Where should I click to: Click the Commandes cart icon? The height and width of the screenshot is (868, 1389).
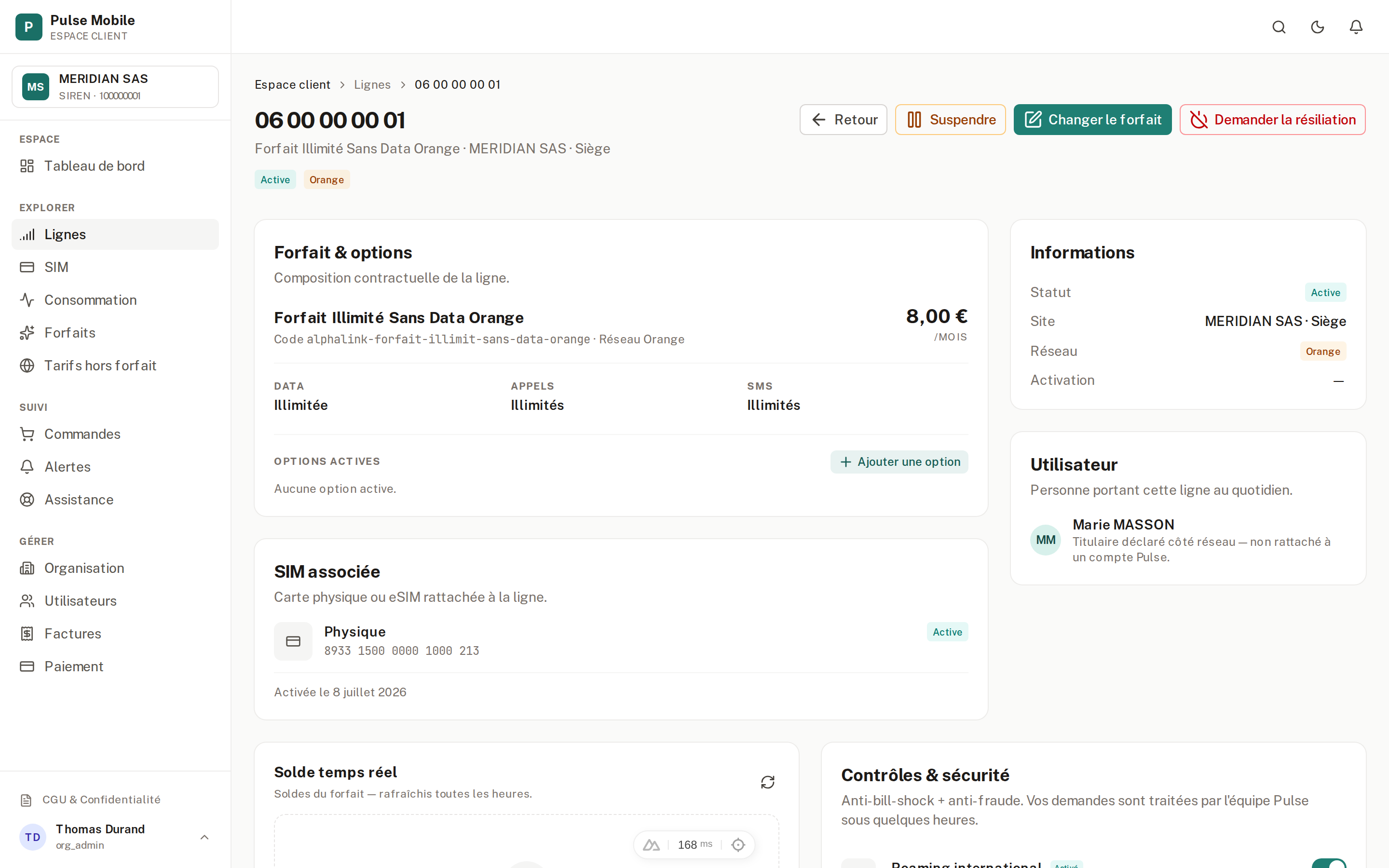click(27, 434)
